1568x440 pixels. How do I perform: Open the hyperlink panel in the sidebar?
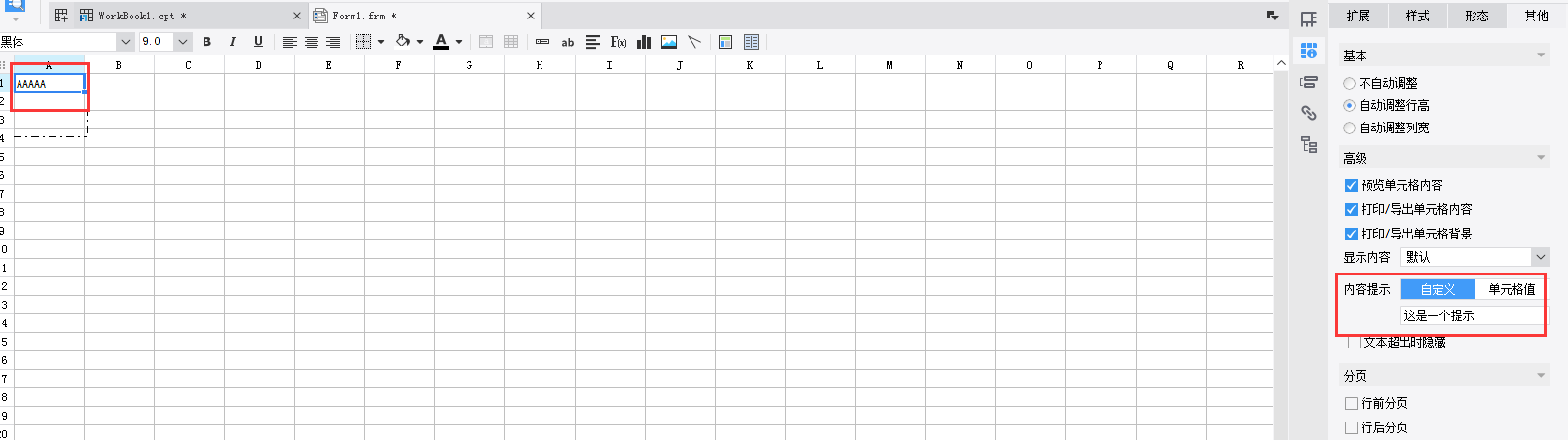[x=1309, y=114]
